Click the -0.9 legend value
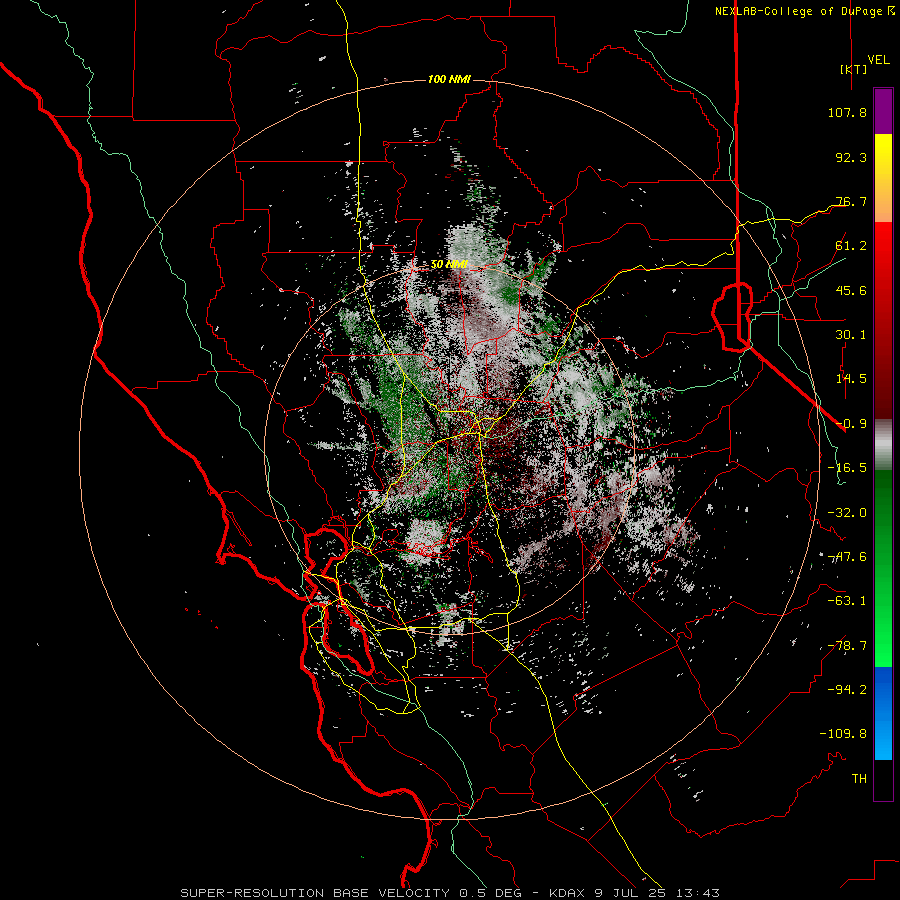900x900 pixels. [851, 424]
